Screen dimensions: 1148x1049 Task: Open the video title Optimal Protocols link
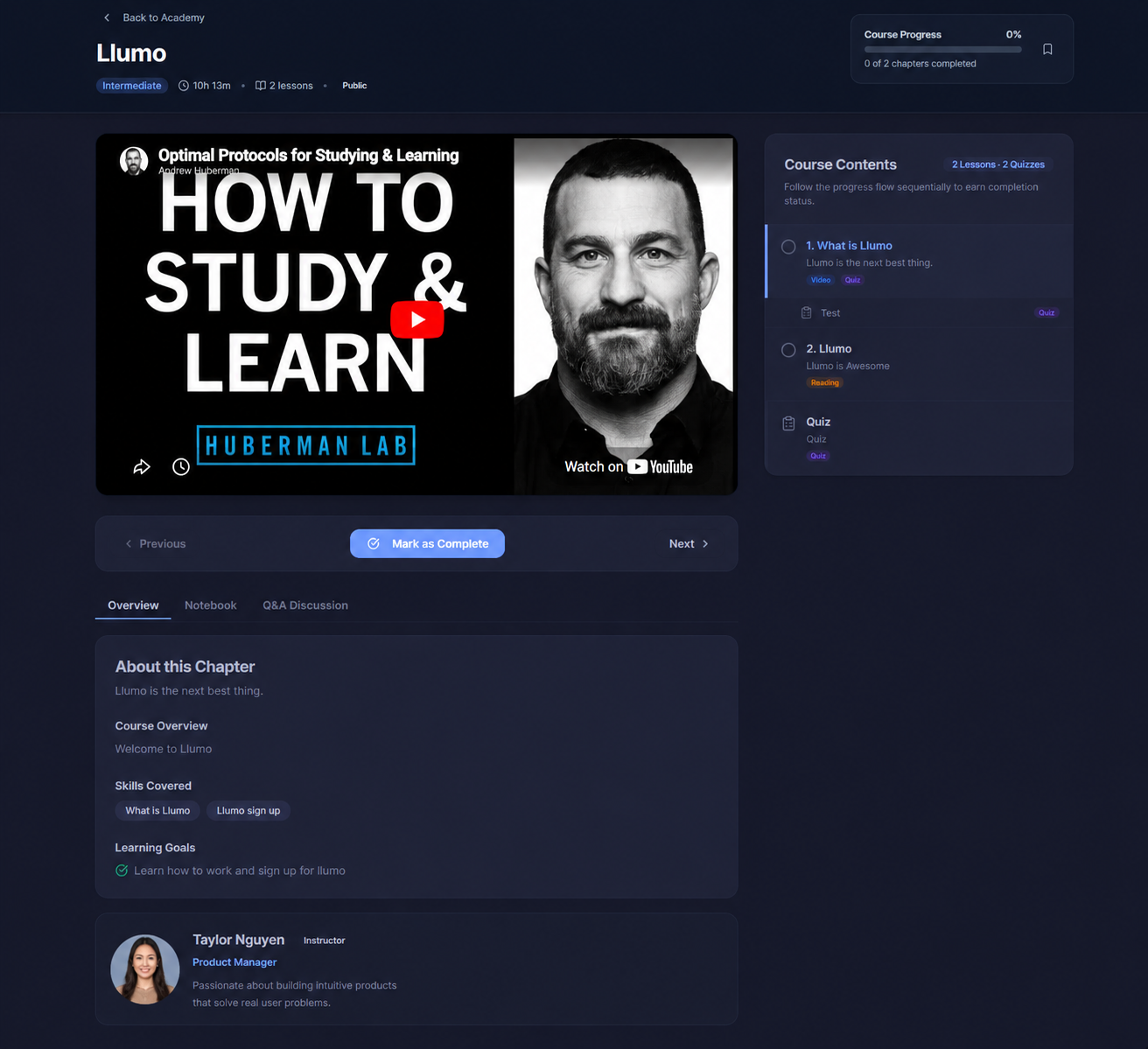click(308, 155)
